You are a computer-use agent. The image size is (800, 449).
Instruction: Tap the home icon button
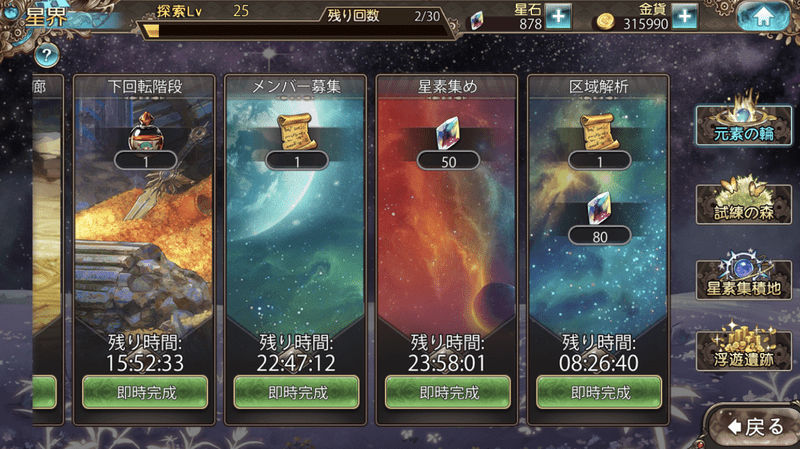763,17
